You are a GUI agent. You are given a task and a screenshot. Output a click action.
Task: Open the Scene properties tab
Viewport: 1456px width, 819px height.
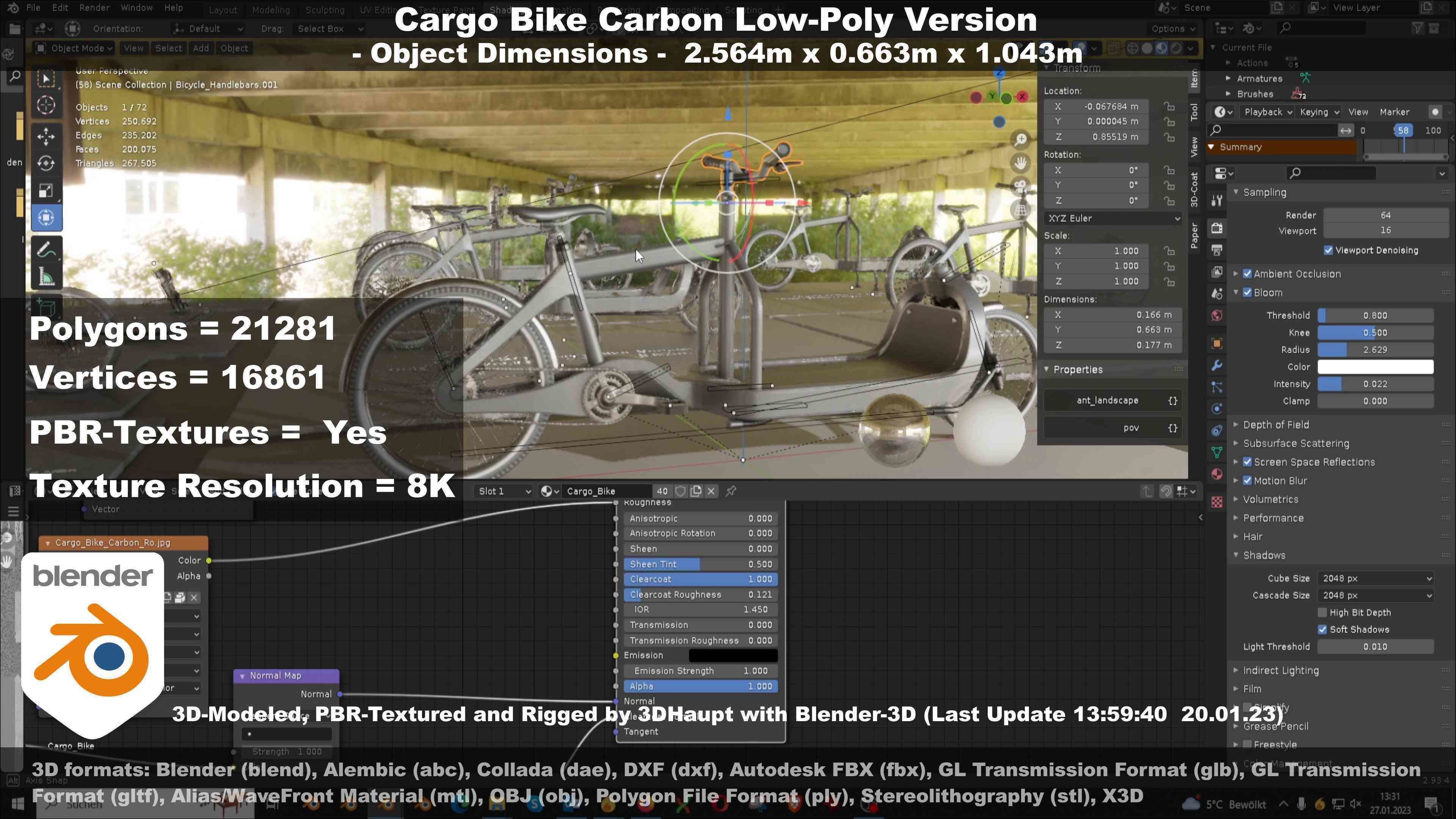(1217, 293)
